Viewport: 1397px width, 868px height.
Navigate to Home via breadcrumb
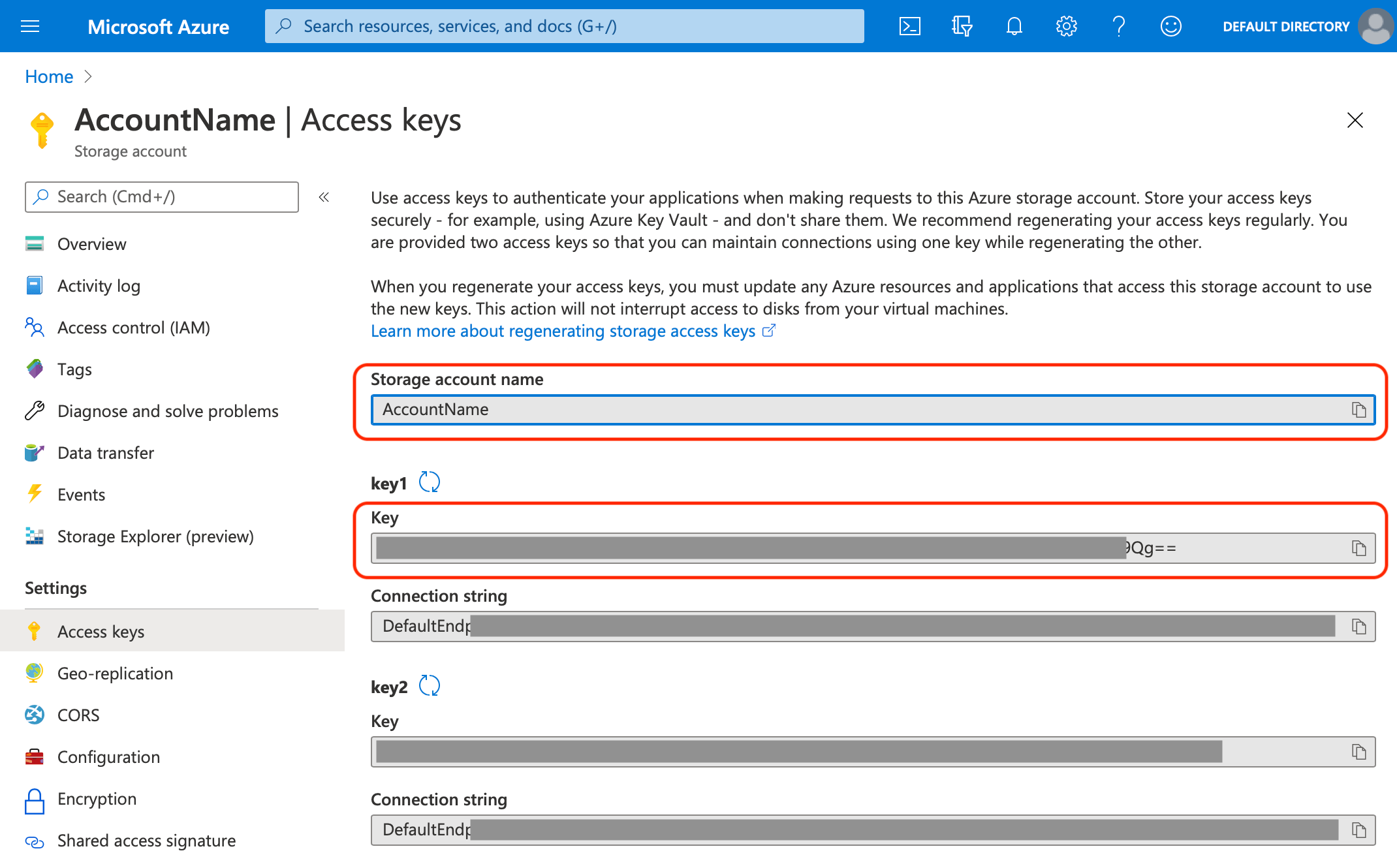point(48,76)
